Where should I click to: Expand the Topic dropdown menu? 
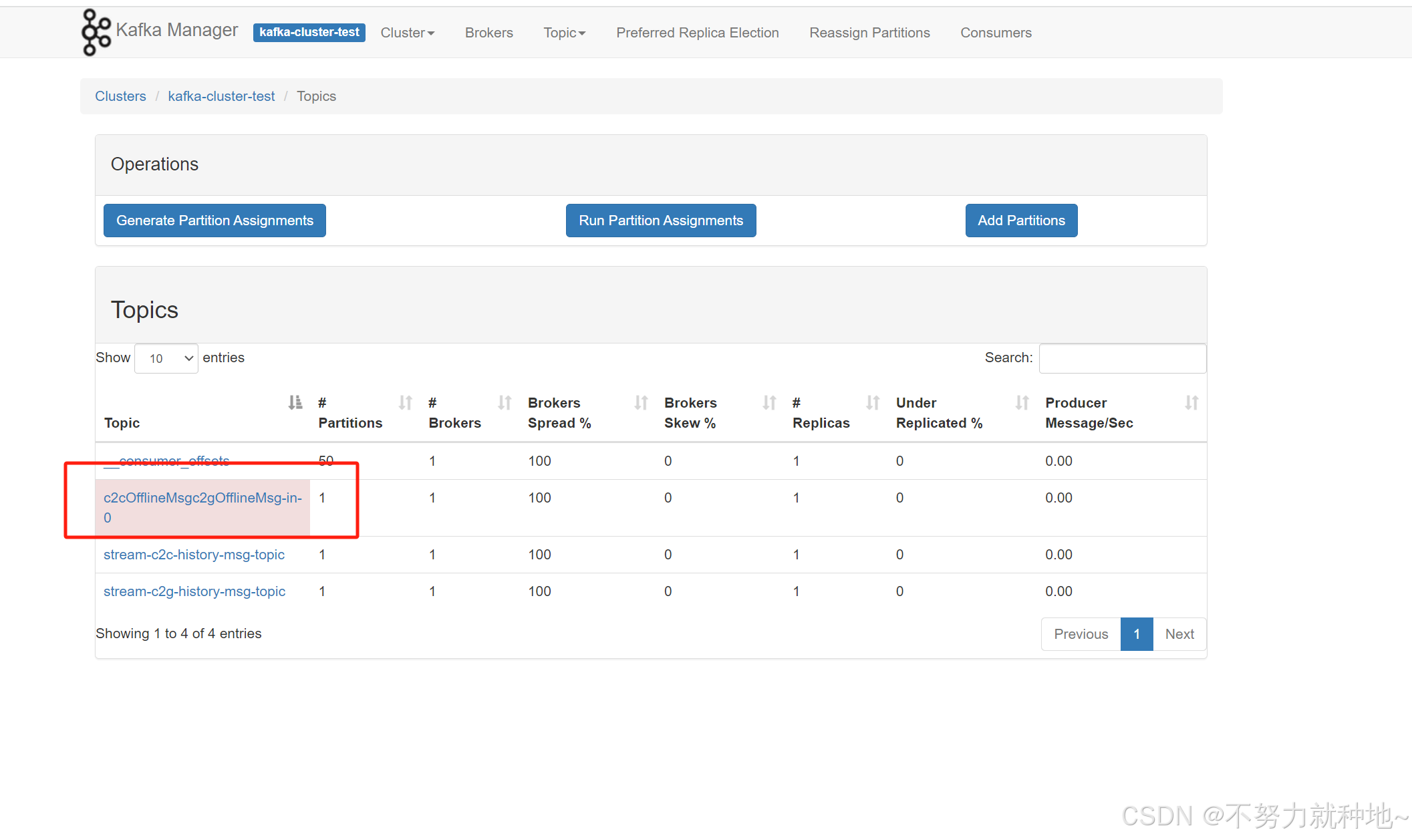(564, 33)
